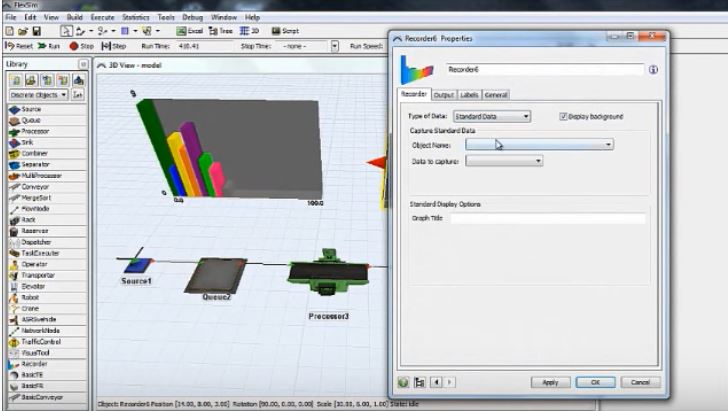Open the tree view icon in dialog footer
Viewport: 728px width, 411px height.
tap(420, 382)
